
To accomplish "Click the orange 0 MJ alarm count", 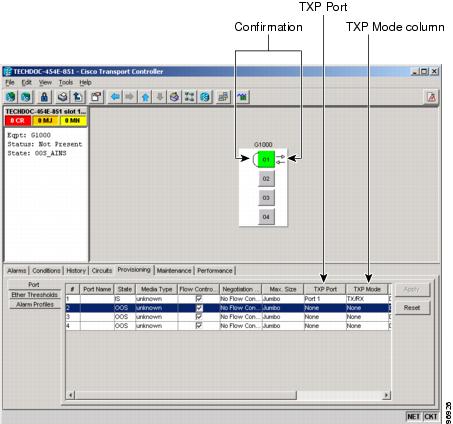I will [x=45, y=121].
